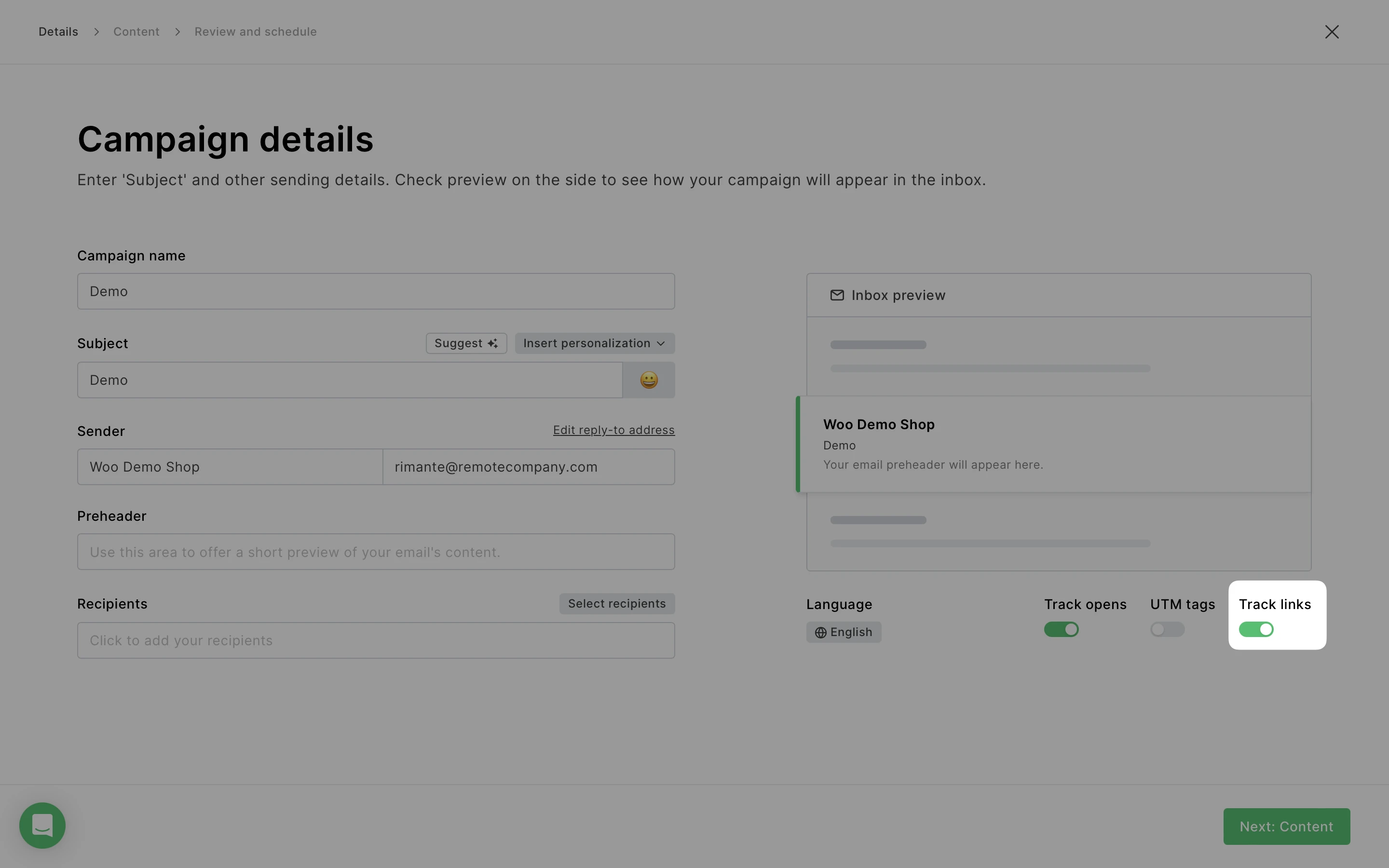This screenshot has width=1389, height=868.
Task: Click the Next: Content button
Action: (x=1286, y=826)
